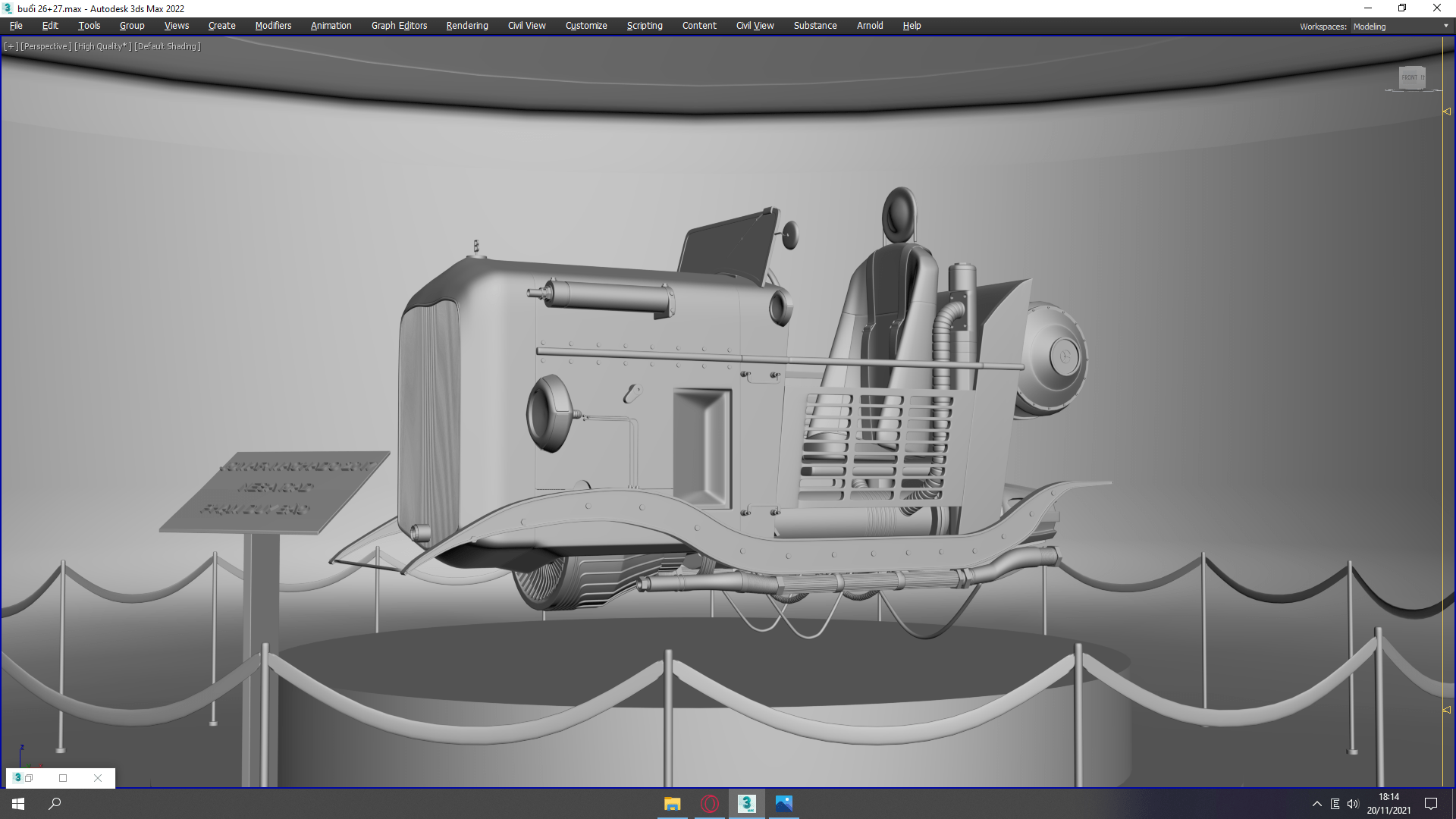The image size is (1456, 819).
Task: Open the volume speaker tray icon
Action: click(x=1352, y=804)
